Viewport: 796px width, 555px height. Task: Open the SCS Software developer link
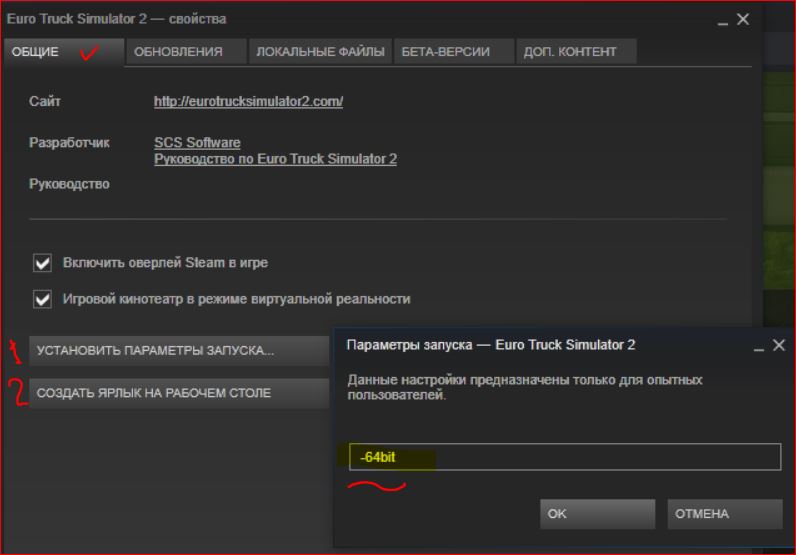(x=197, y=142)
